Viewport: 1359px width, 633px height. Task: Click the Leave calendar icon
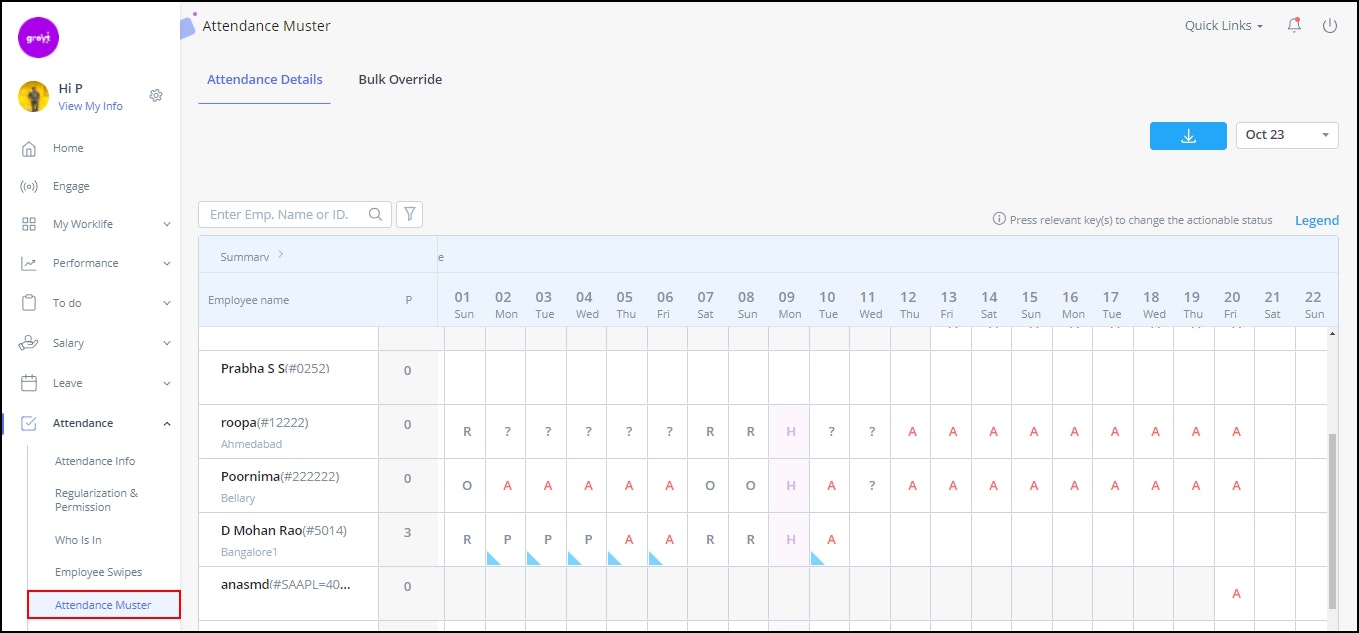(x=29, y=383)
